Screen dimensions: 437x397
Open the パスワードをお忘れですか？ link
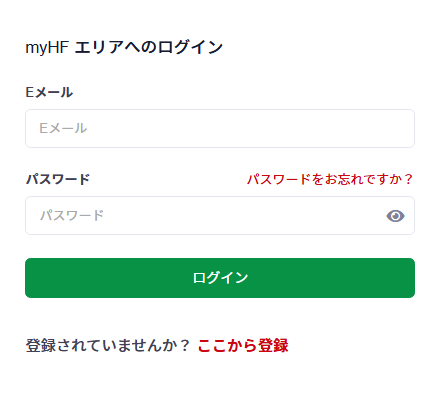(x=330, y=179)
